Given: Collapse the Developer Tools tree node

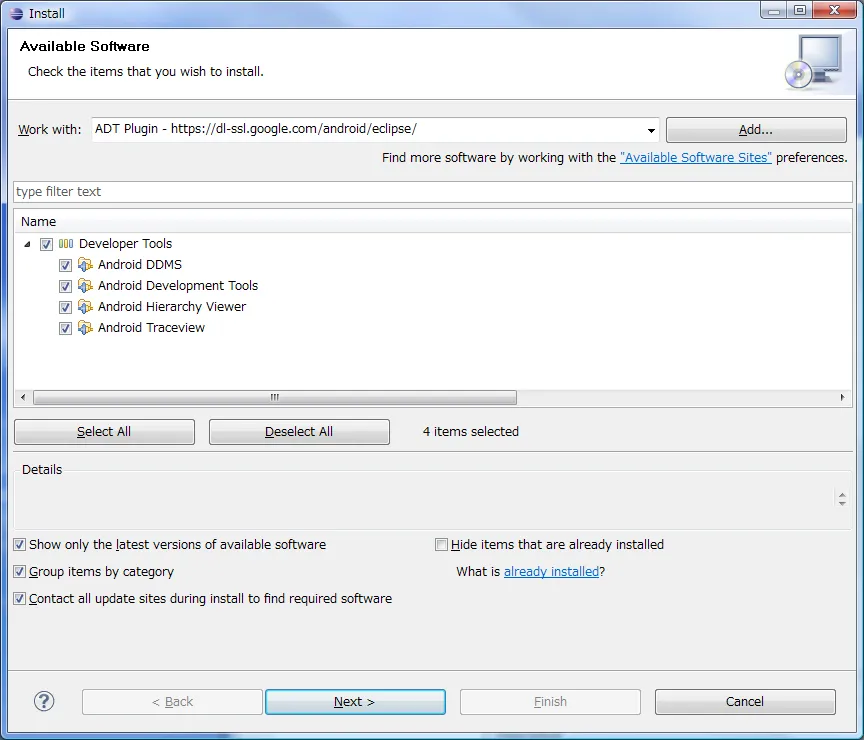Looking at the screenshot, I should tap(27, 244).
